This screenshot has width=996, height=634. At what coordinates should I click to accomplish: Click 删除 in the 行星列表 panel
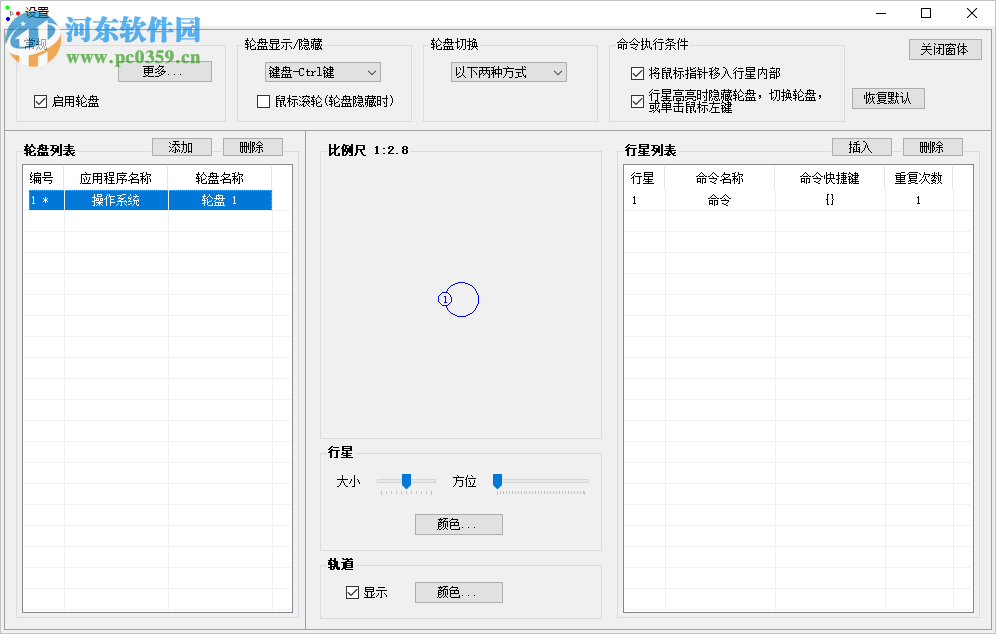click(x=932, y=146)
